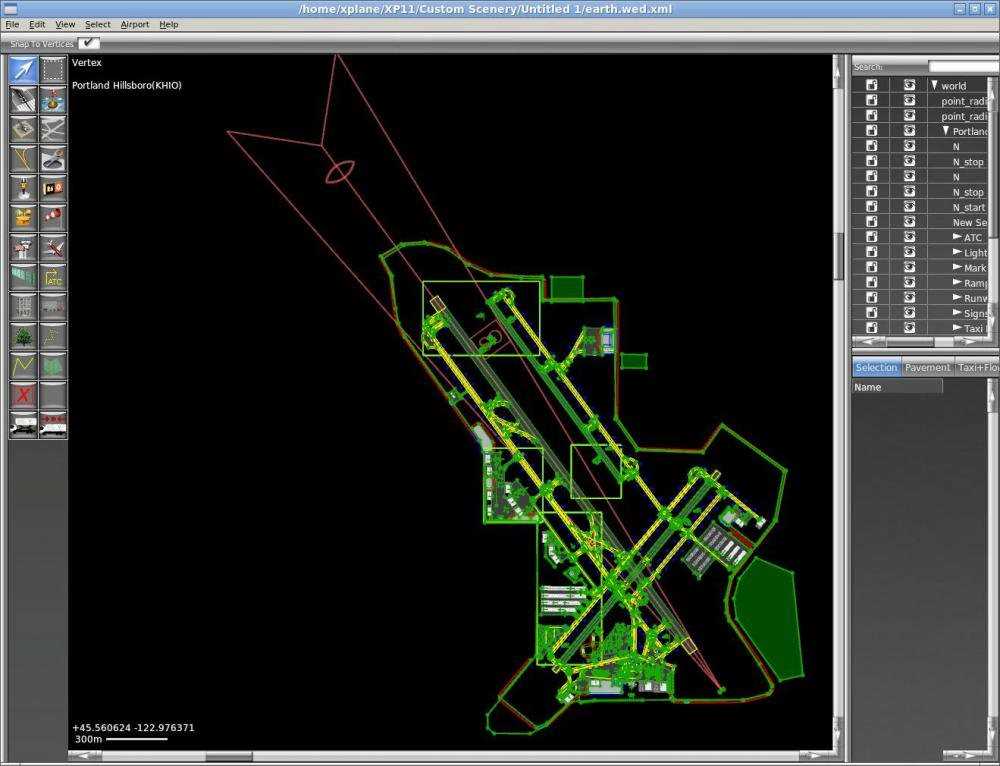This screenshot has width=1000, height=766.
Task: Select the red X object tool
Action: tap(23, 395)
